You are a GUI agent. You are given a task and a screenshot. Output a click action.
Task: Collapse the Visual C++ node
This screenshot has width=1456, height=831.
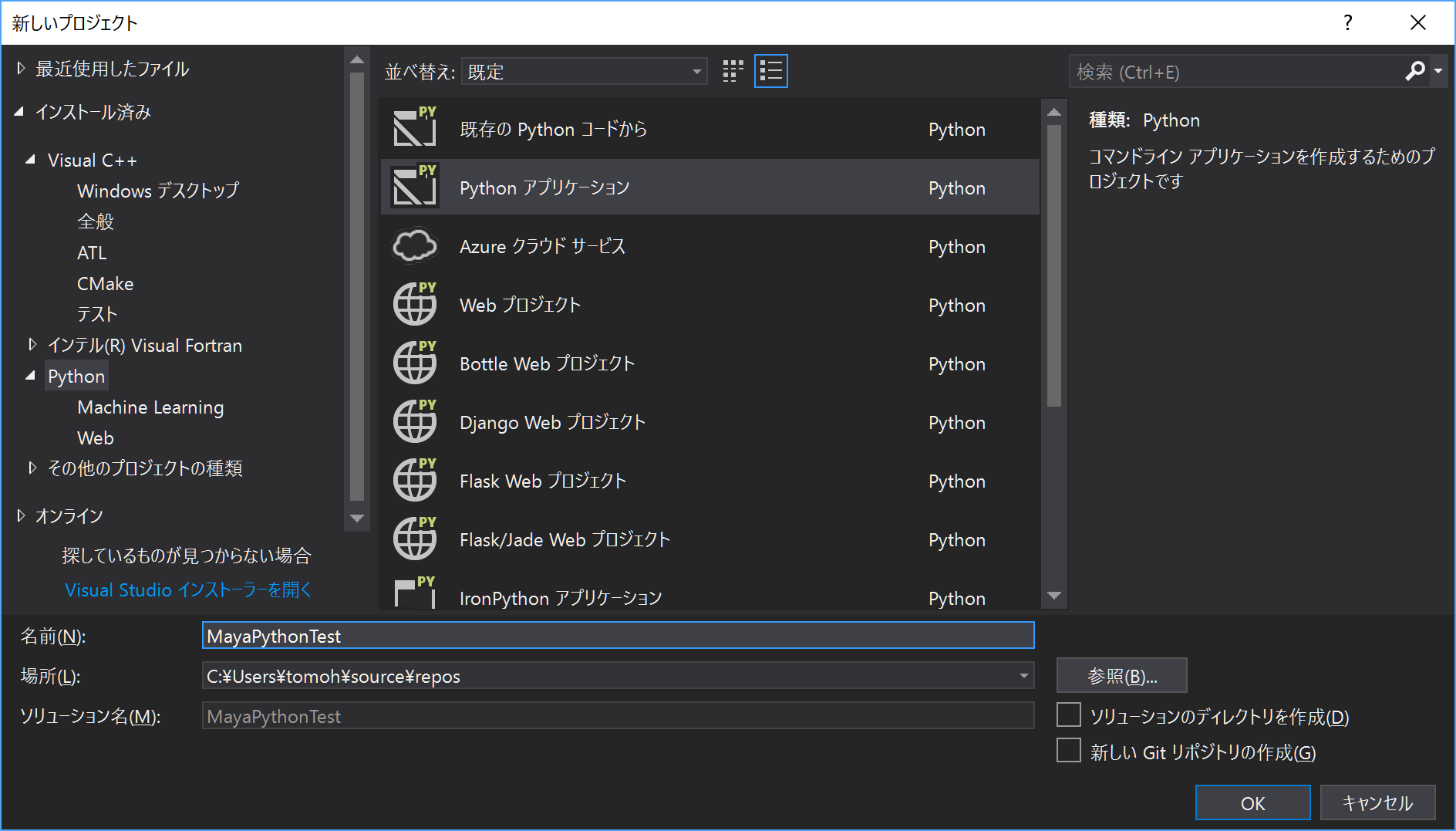coord(31,160)
